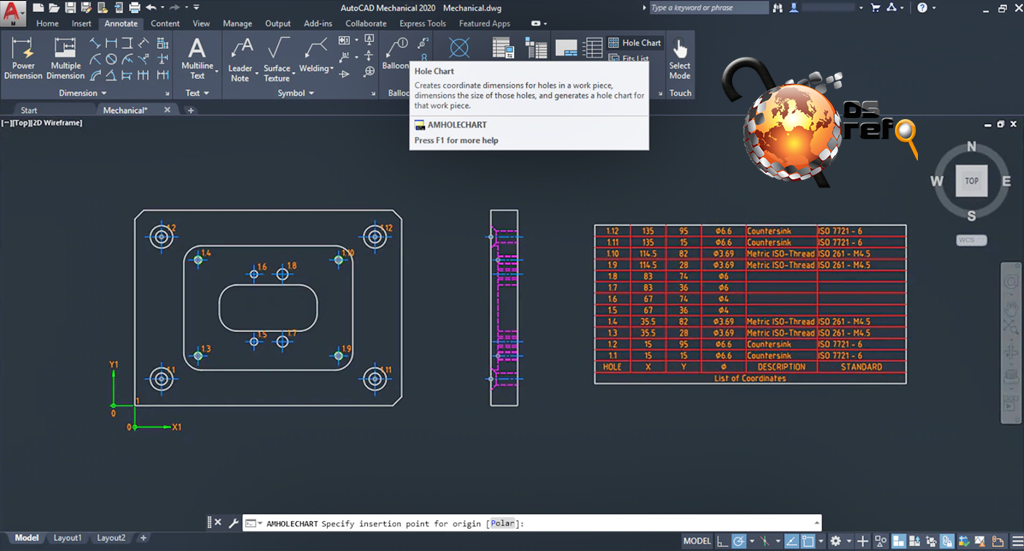This screenshot has width=1024, height=551.
Task: Click the Help question mark icon
Action: click(922, 8)
